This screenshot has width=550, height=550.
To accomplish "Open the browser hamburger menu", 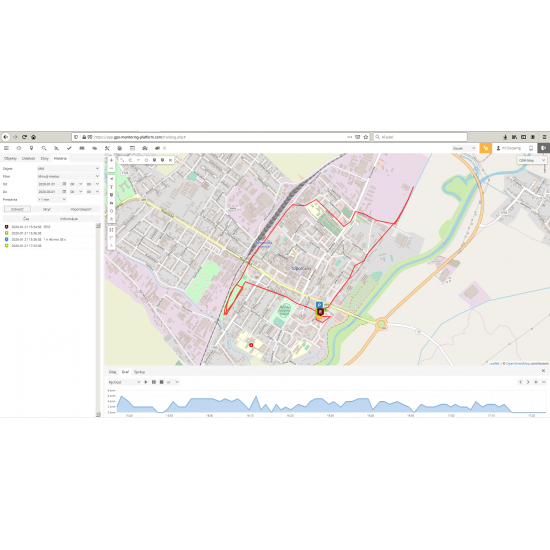I will tap(544, 137).
